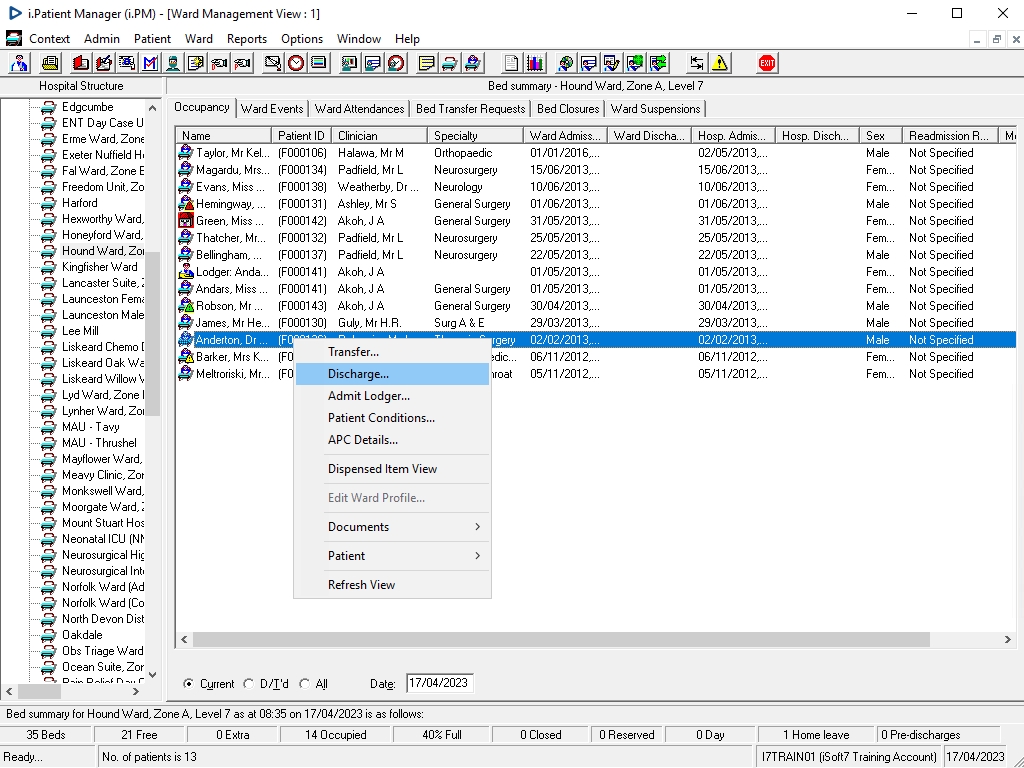1024x768 pixels.
Task: Click the table scroll-right arrow
Action: [1008, 639]
